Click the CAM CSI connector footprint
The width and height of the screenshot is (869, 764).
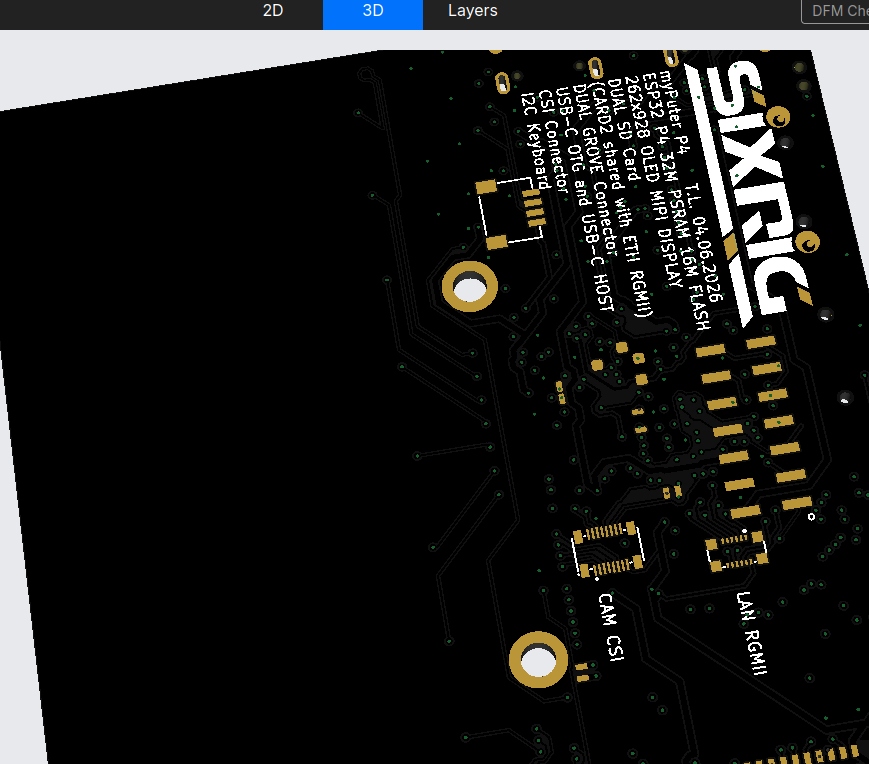[608, 550]
